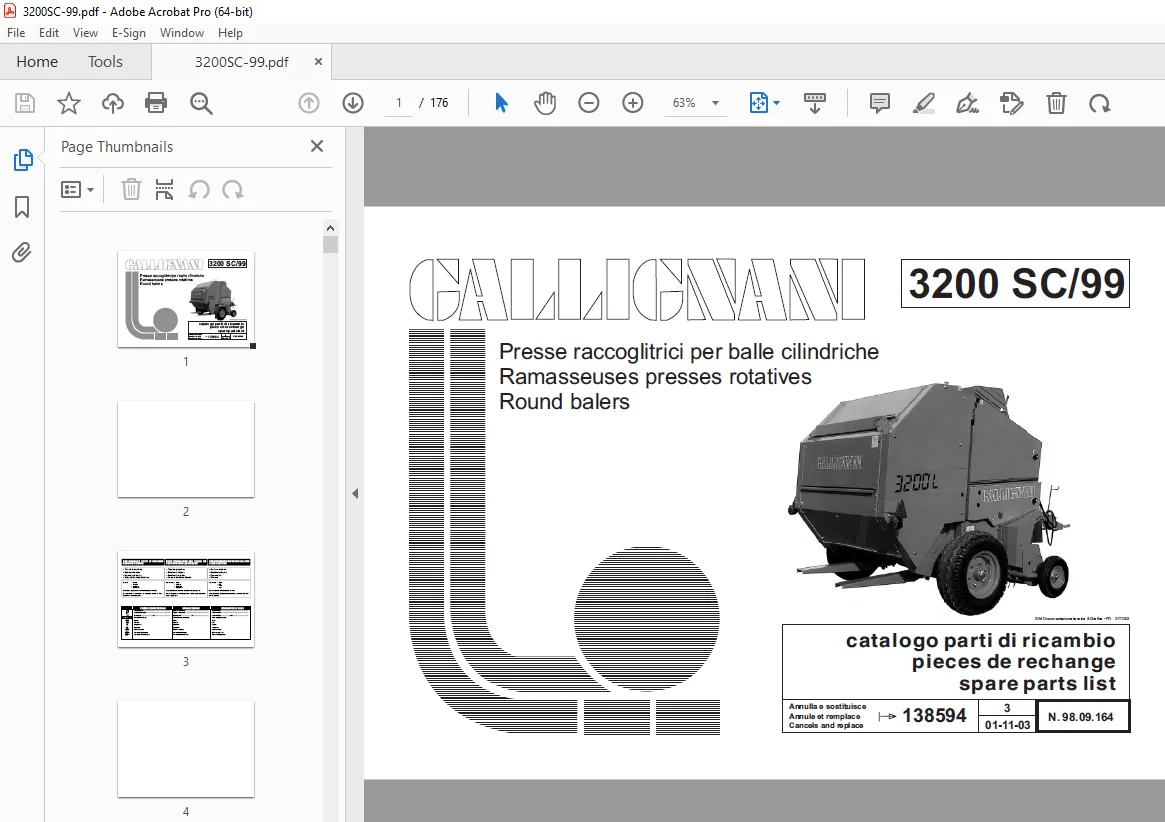Select blank page 4 thumbnail
1165x822 pixels.
[186, 749]
